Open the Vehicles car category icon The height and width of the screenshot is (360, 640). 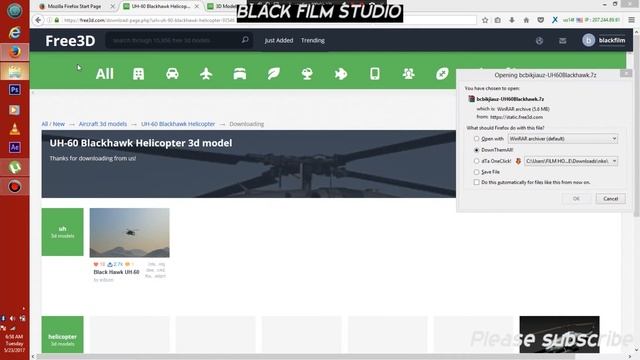[x=172, y=73]
